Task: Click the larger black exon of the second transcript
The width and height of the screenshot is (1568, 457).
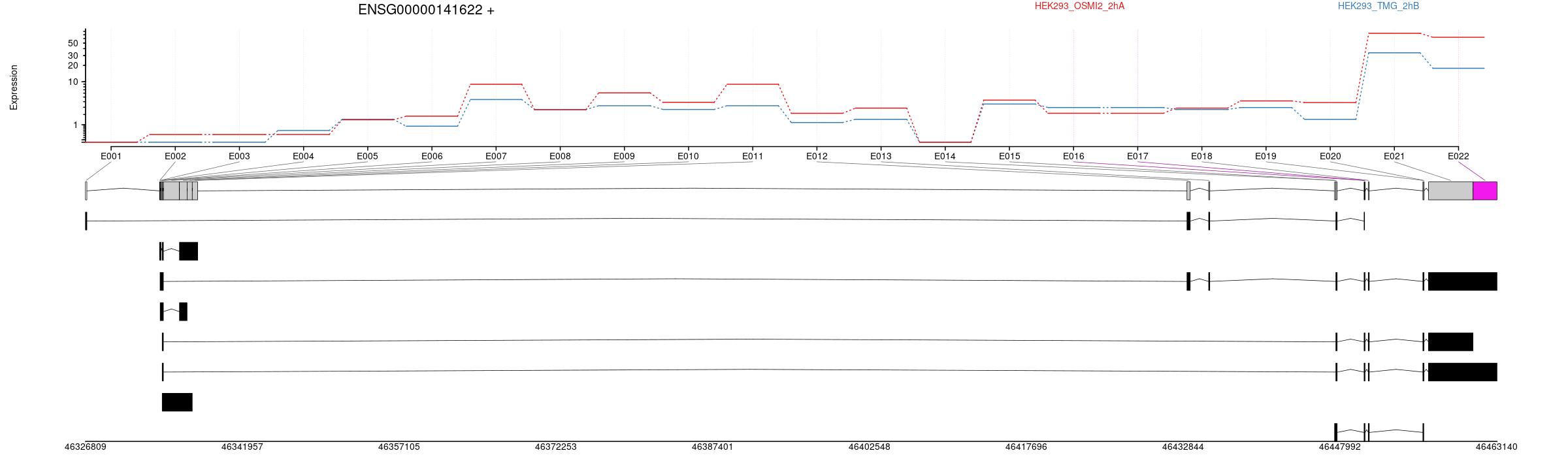Action: [x=188, y=251]
